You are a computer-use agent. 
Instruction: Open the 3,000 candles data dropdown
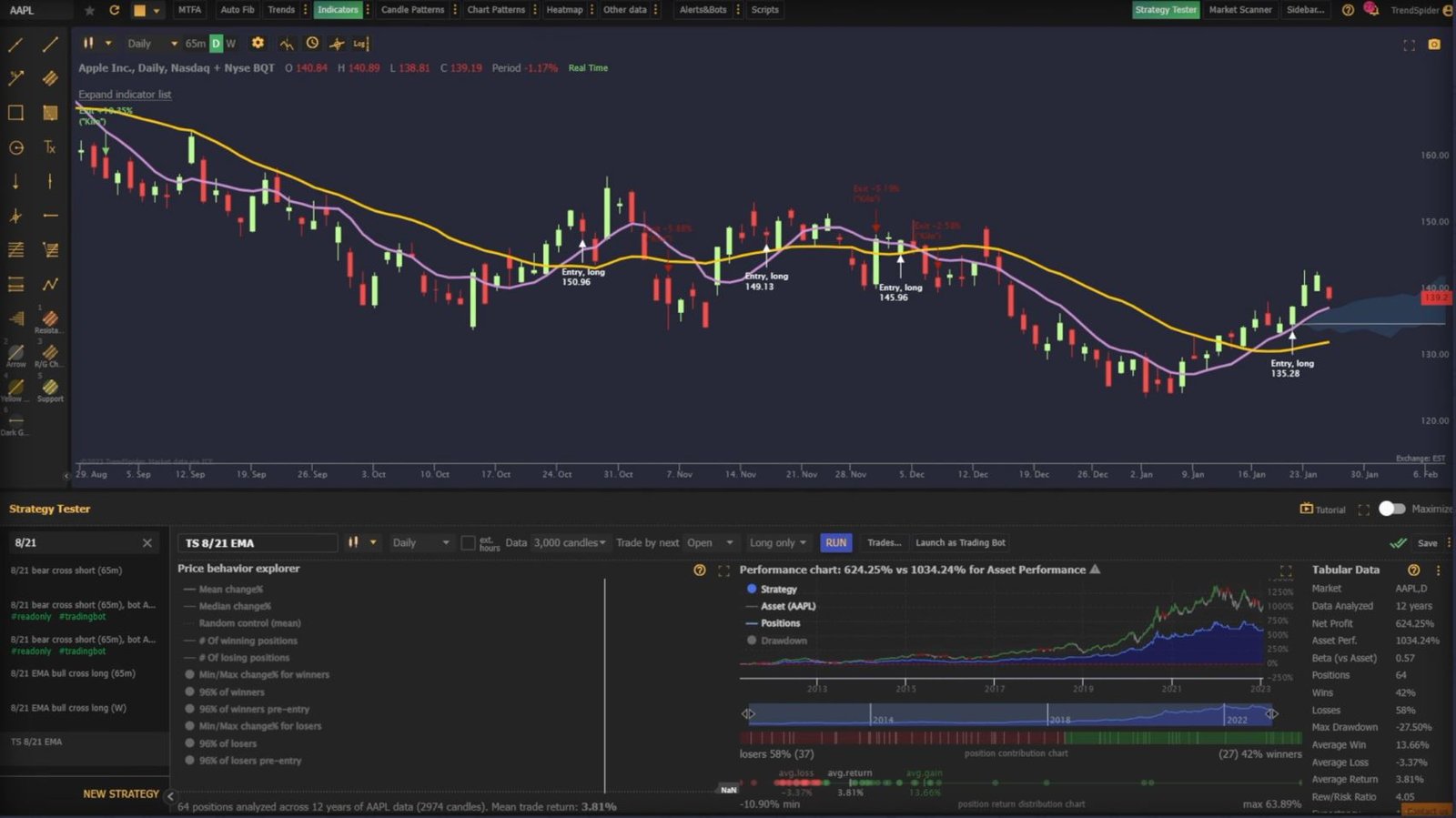click(x=570, y=543)
